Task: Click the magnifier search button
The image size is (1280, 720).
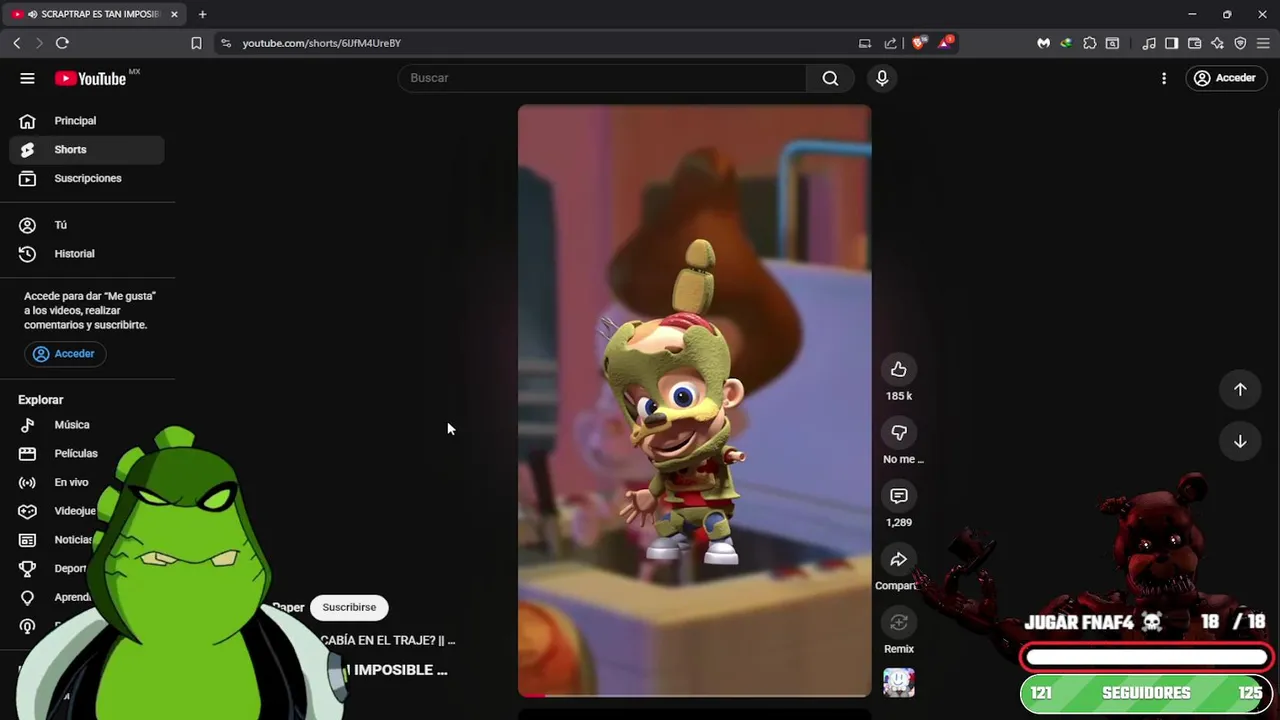Action: [830, 78]
